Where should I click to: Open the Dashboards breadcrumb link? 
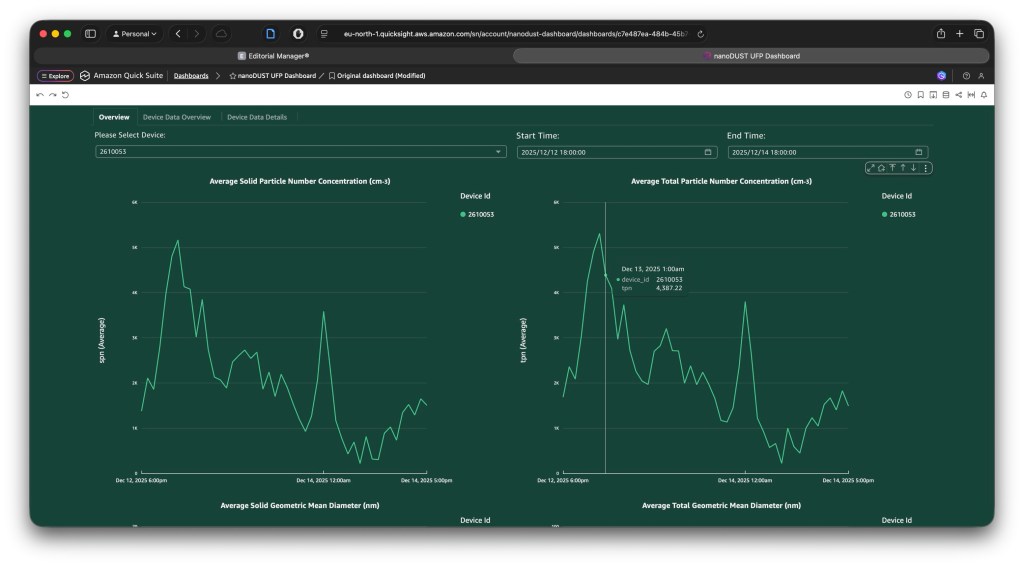coord(191,76)
